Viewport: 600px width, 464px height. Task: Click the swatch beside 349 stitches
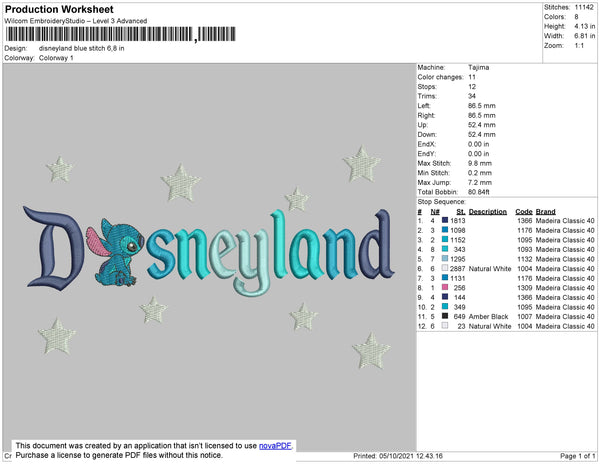pyautogui.click(x=445, y=306)
